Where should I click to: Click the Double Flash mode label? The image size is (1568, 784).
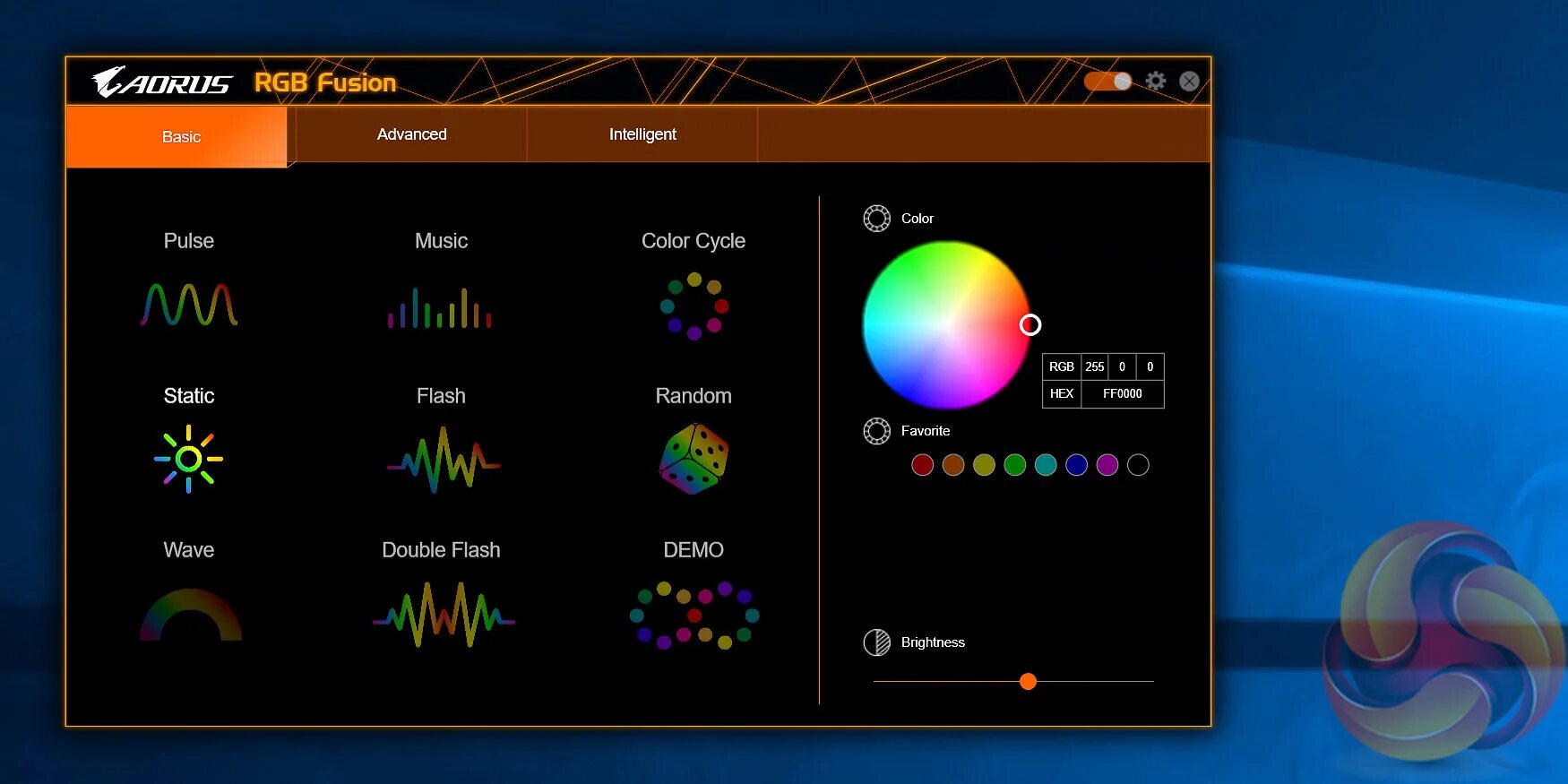tap(441, 550)
